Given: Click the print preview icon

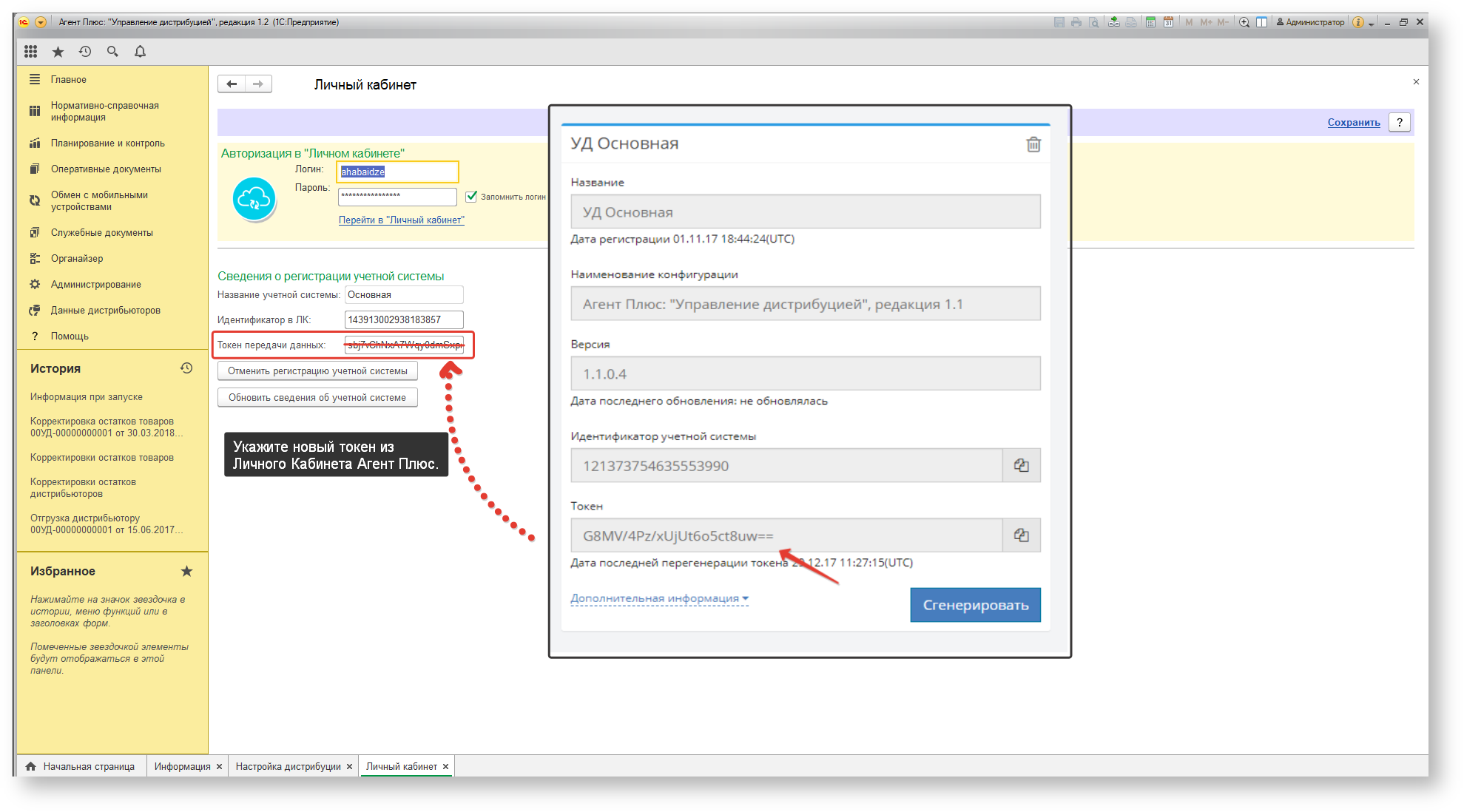Looking at the screenshot, I should 1093,22.
